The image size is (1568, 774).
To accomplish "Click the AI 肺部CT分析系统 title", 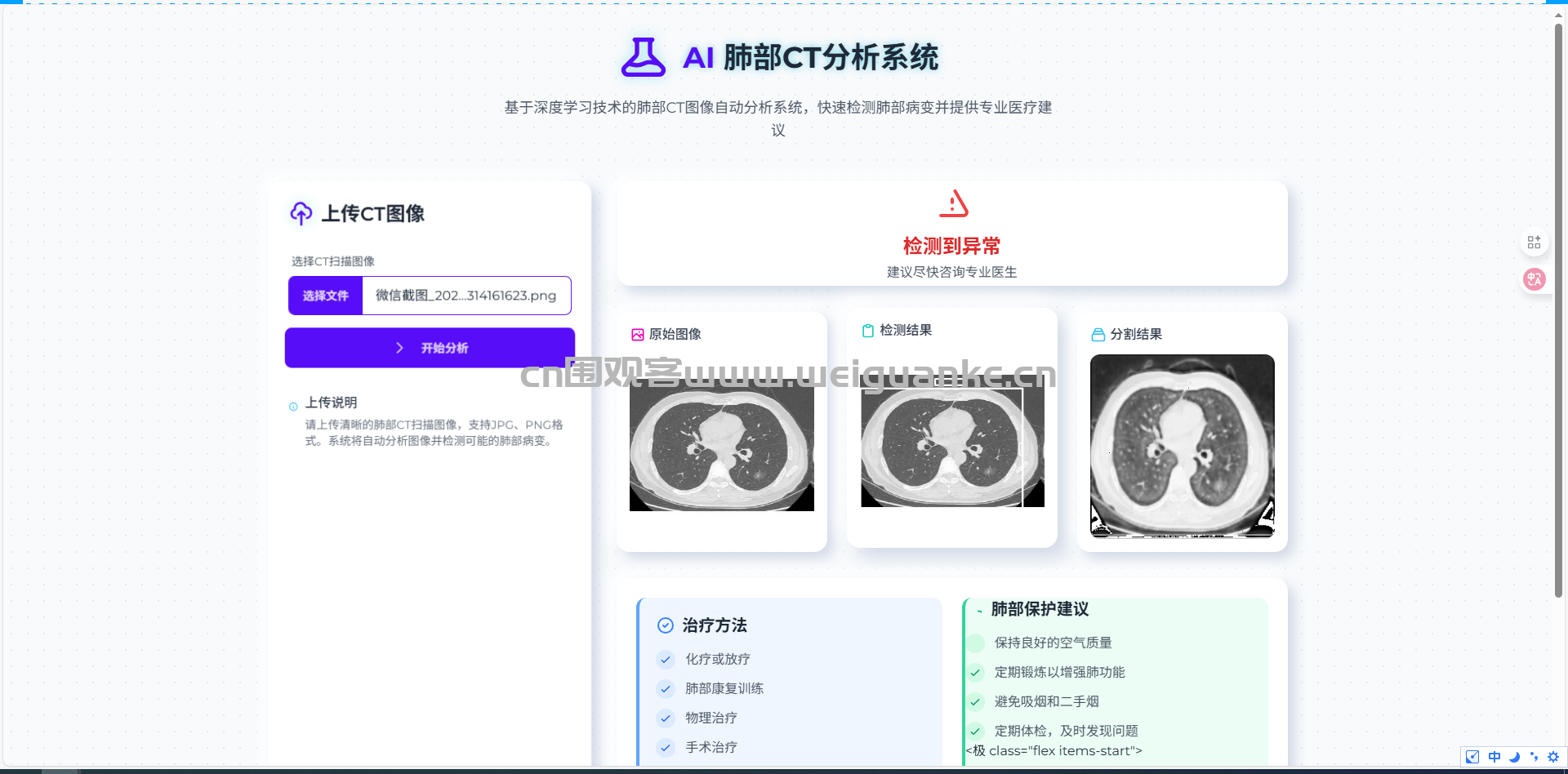I will pos(811,57).
